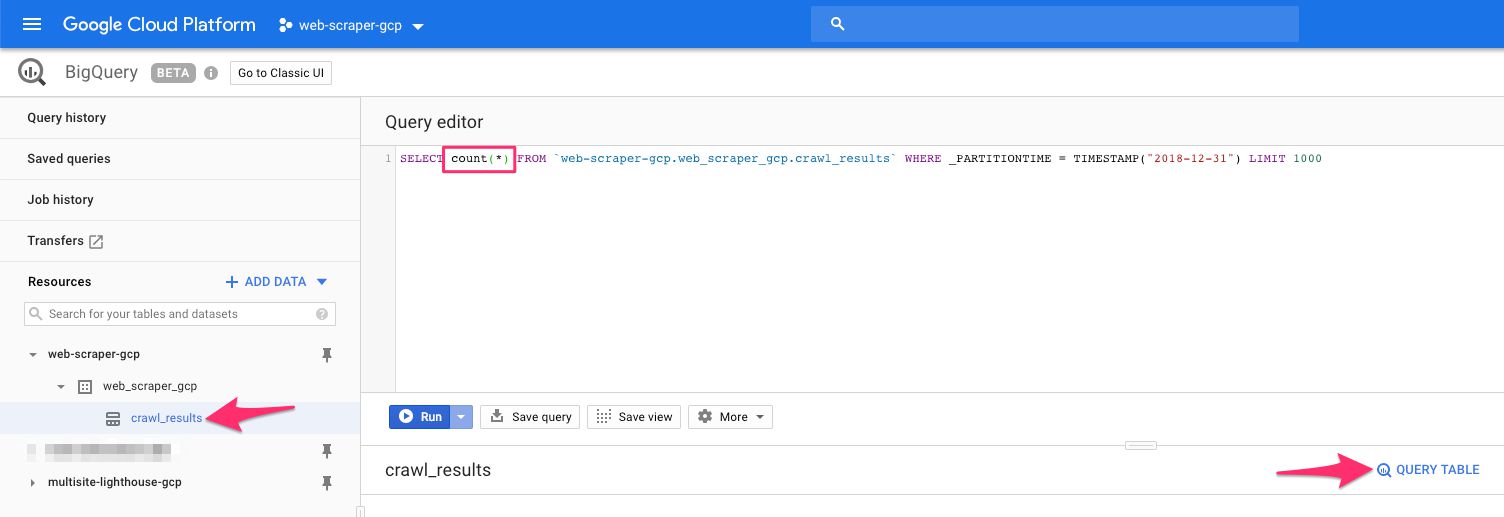Open the hamburger navigation menu
Image resolution: width=1504 pixels, height=517 pixels.
[32, 24]
